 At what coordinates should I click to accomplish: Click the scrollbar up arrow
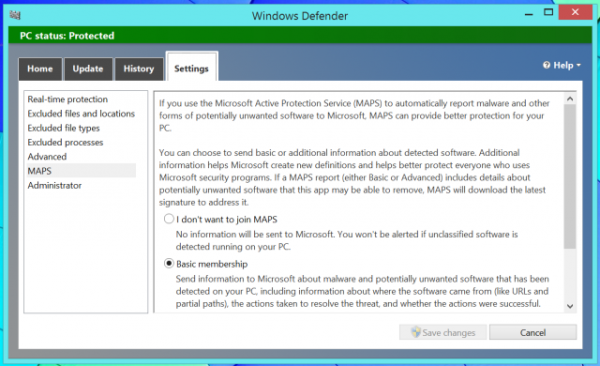point(570,99)
